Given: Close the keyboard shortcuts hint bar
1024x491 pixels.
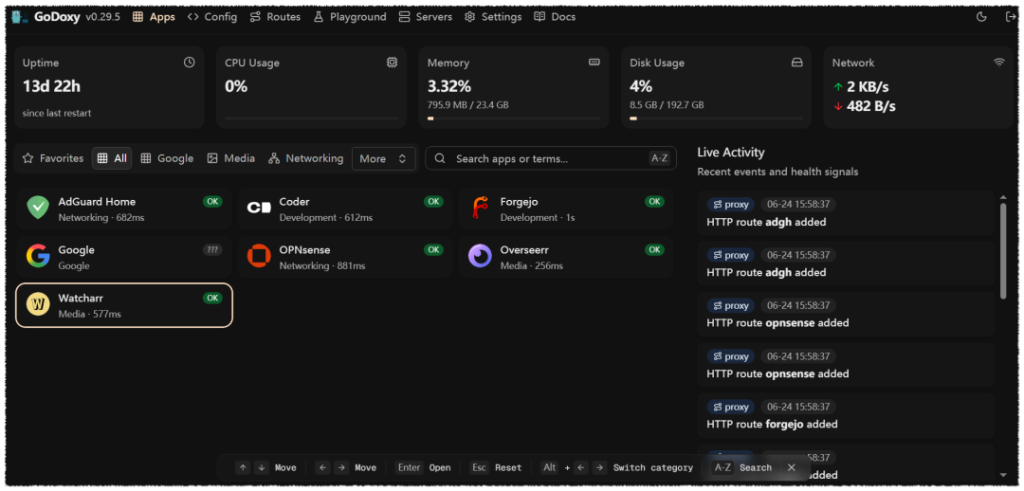Looking at the screenshot, I should coord(791,467).
